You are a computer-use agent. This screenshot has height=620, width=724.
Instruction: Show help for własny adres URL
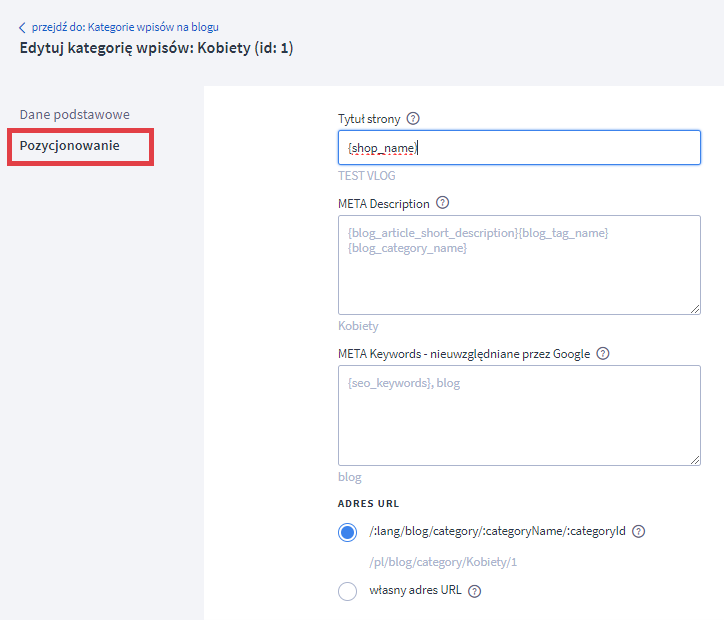[475, 591]
